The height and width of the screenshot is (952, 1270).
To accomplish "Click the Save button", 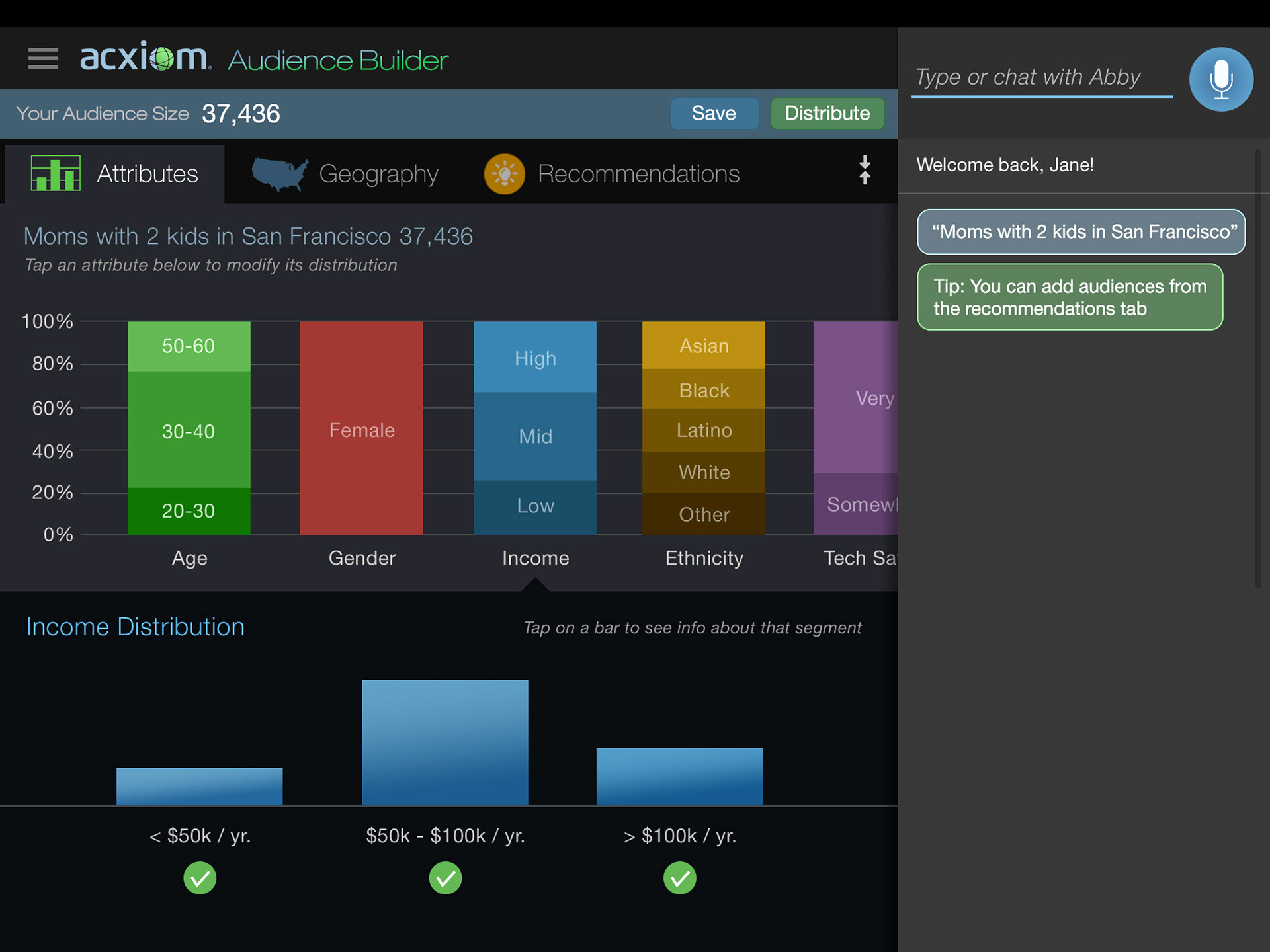I will point(714,114).
